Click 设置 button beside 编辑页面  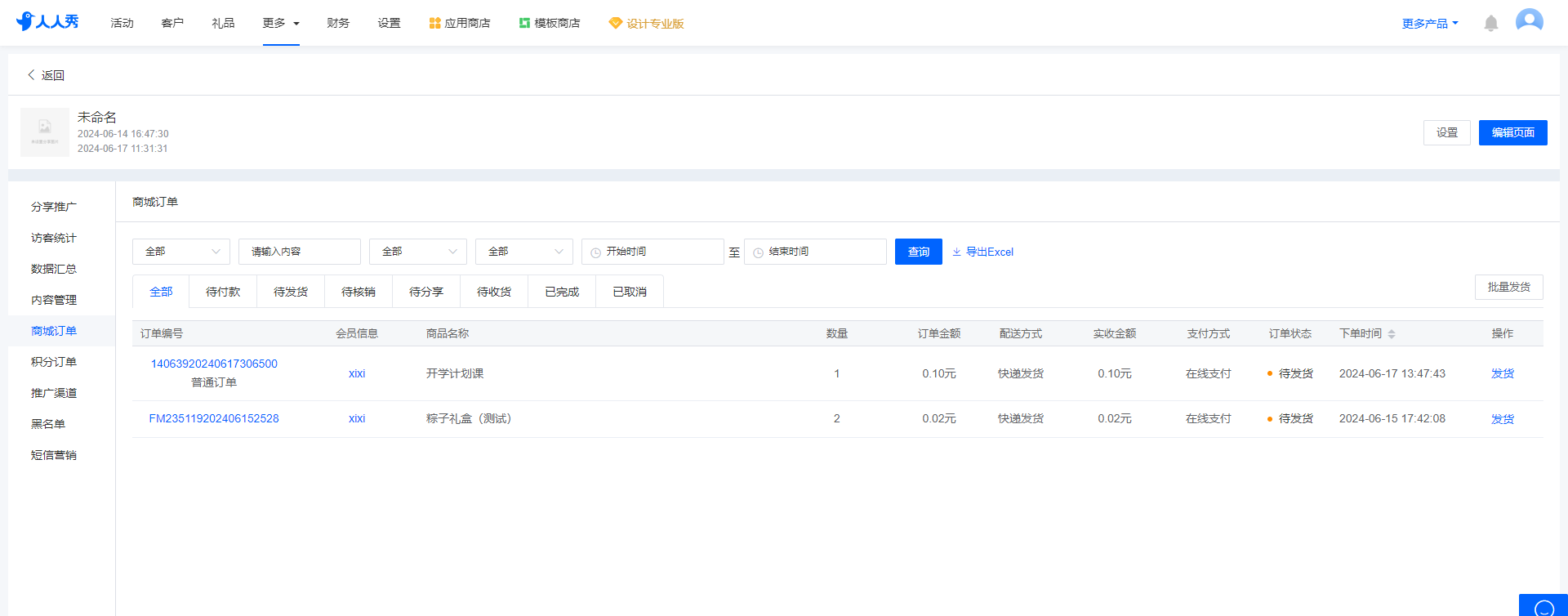point(1447,132)
